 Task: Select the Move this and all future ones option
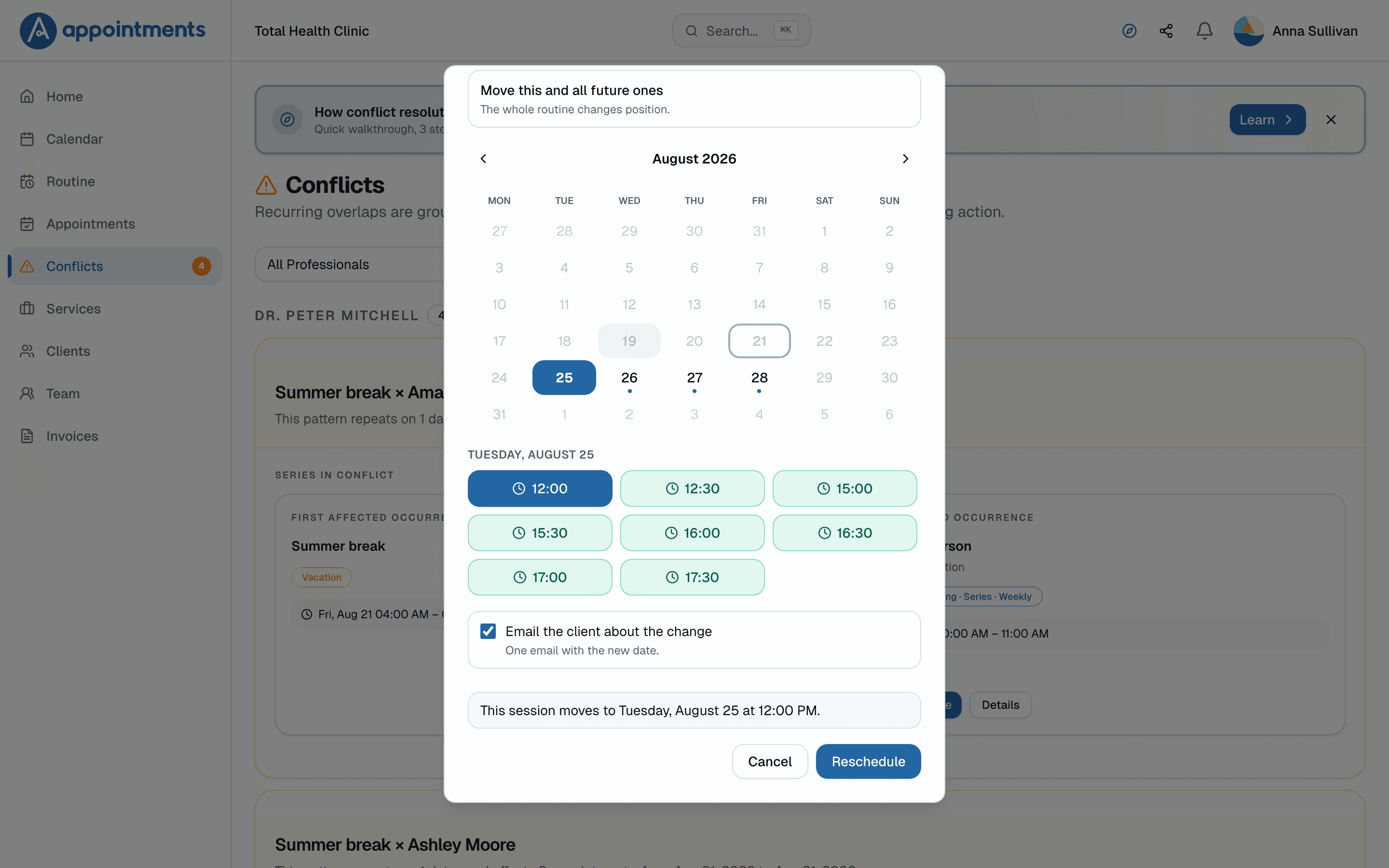(694, 99)
